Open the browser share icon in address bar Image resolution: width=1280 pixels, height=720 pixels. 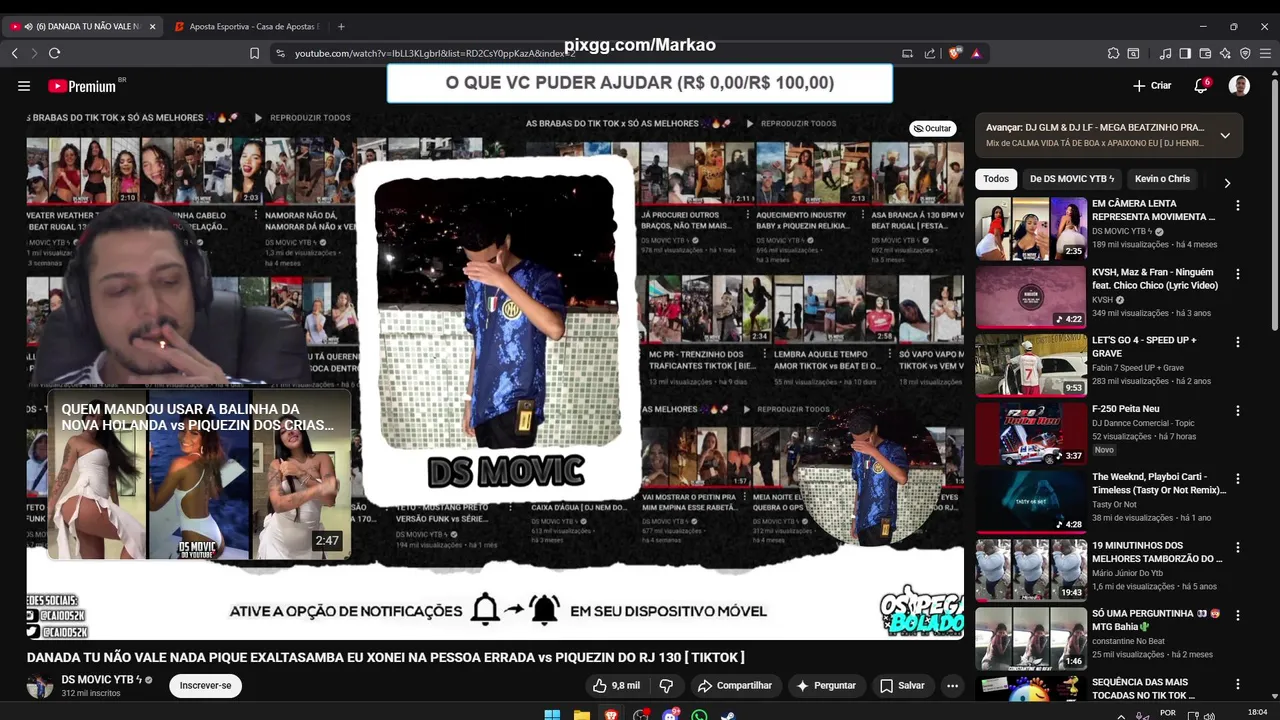(x=930, y=53)
